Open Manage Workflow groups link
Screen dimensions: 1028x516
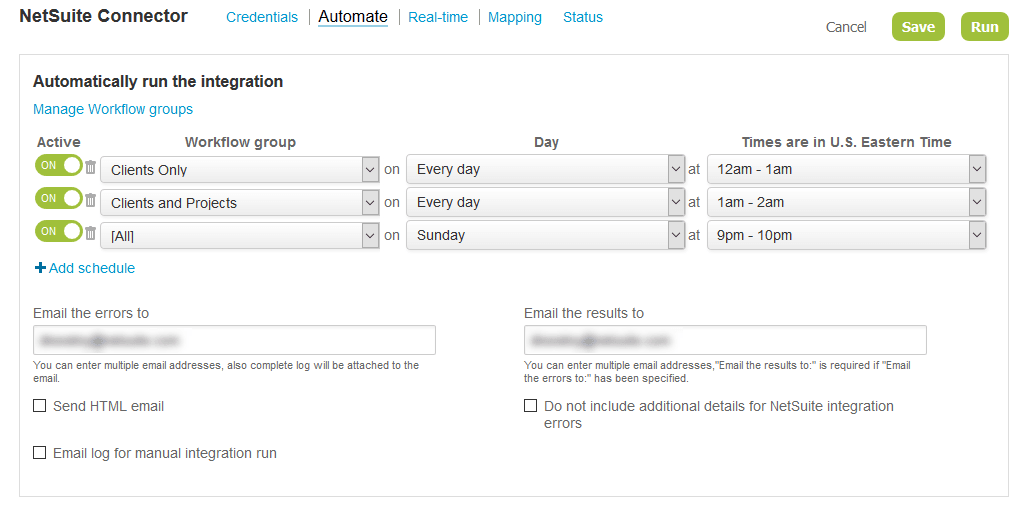tap(113, 109)
